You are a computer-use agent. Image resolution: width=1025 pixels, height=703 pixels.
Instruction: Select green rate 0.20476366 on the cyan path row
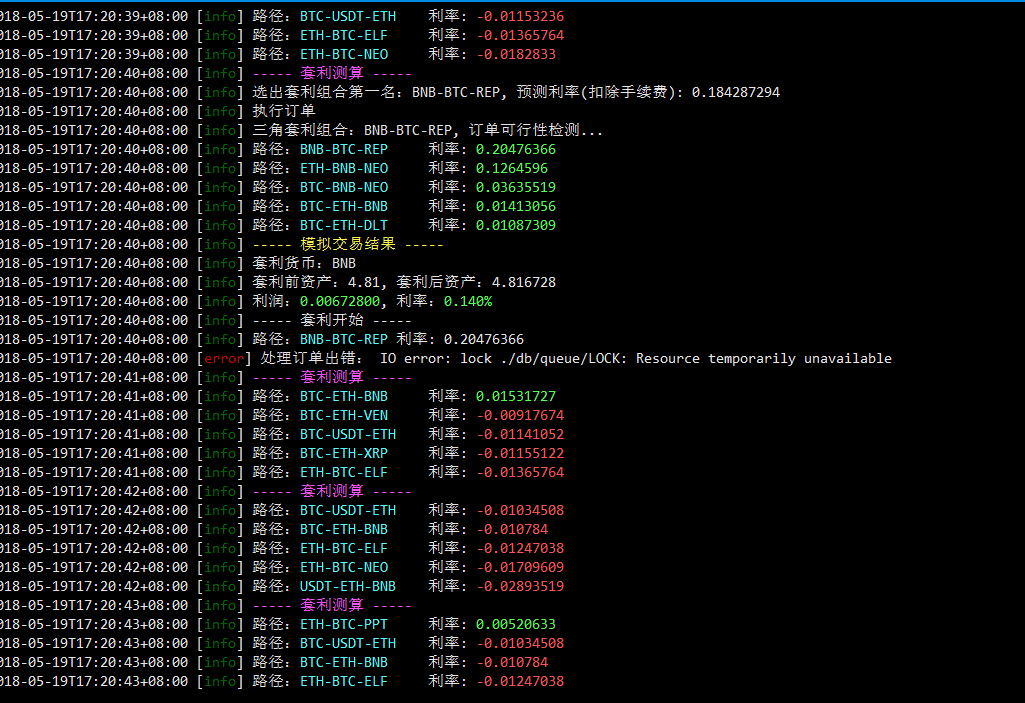pyautogui.click(x=516, y=149)
